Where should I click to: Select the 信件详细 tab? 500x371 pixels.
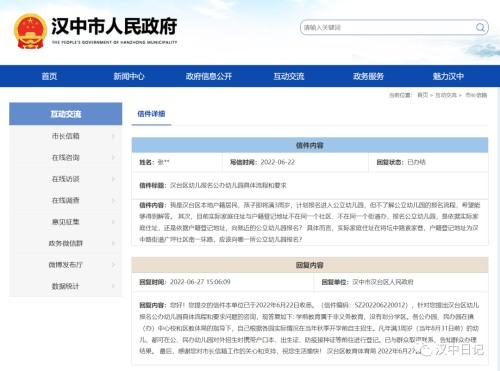click(151, 114)
